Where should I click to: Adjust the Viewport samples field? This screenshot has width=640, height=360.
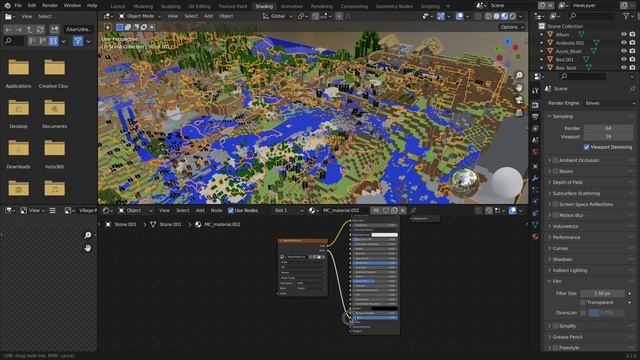tap(608, 137)
